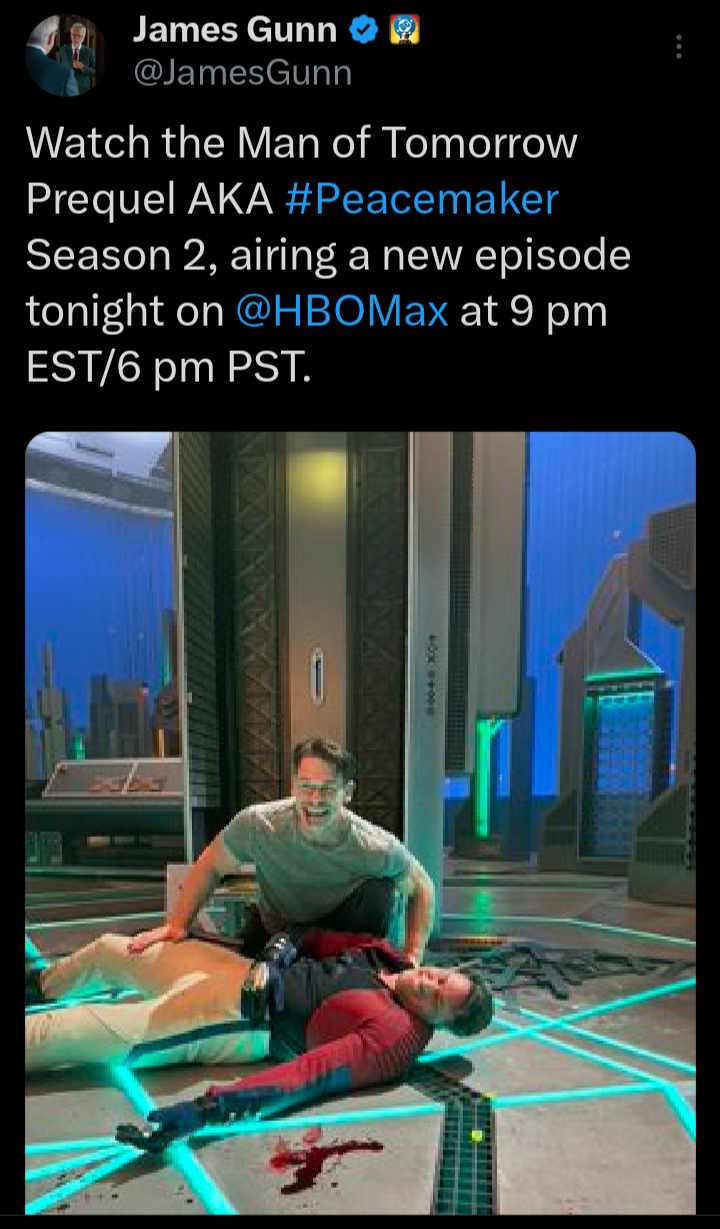Open the James Gunn display name

click(x=236, y=31)
